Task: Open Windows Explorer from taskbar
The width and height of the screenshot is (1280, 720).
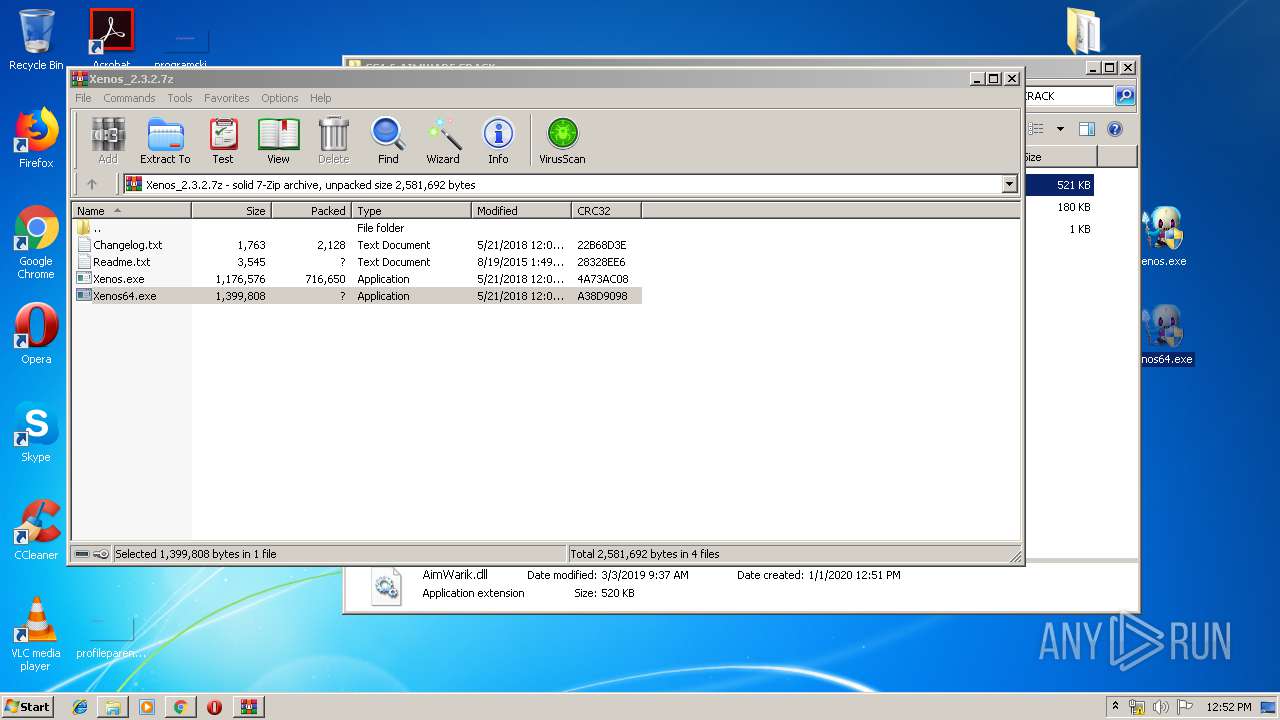Action: click(113, 707)
